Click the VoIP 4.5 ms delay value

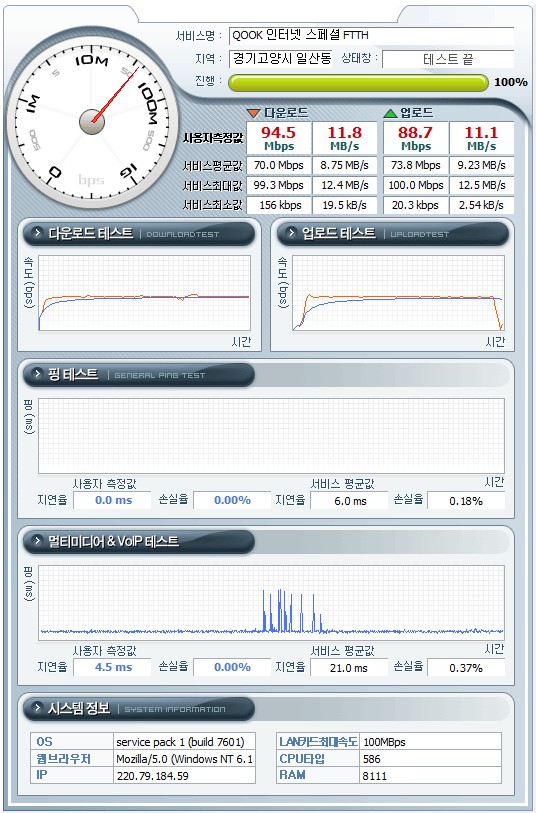point(112,667)
